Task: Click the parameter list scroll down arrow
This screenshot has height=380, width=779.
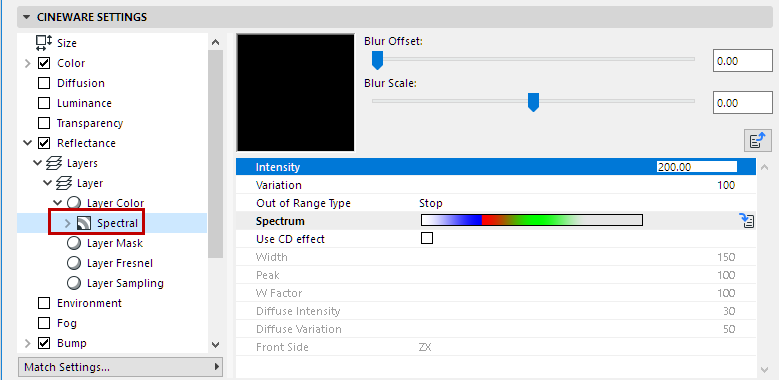Action: [x=765, y=369]
